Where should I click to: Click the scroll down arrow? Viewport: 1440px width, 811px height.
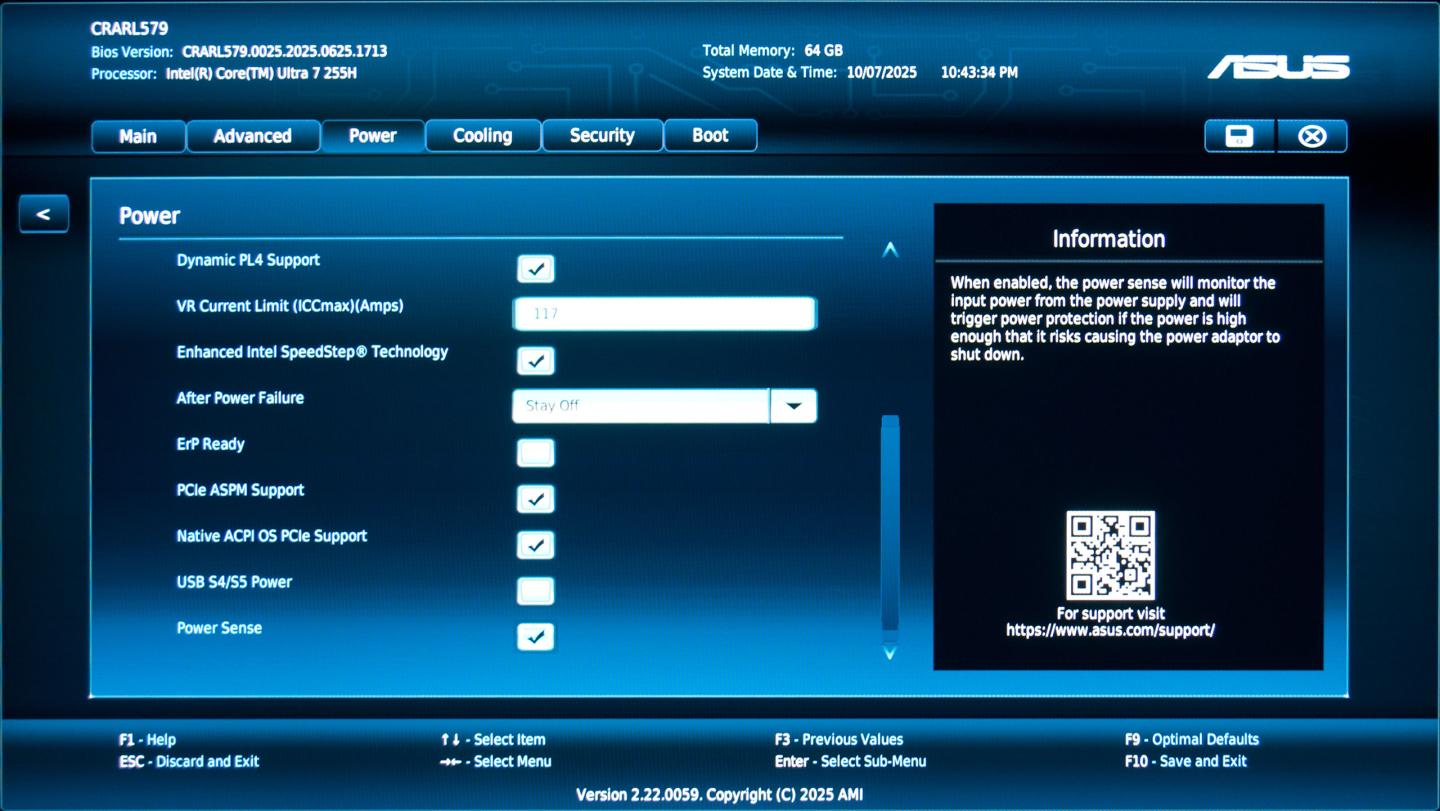[890, 653]
